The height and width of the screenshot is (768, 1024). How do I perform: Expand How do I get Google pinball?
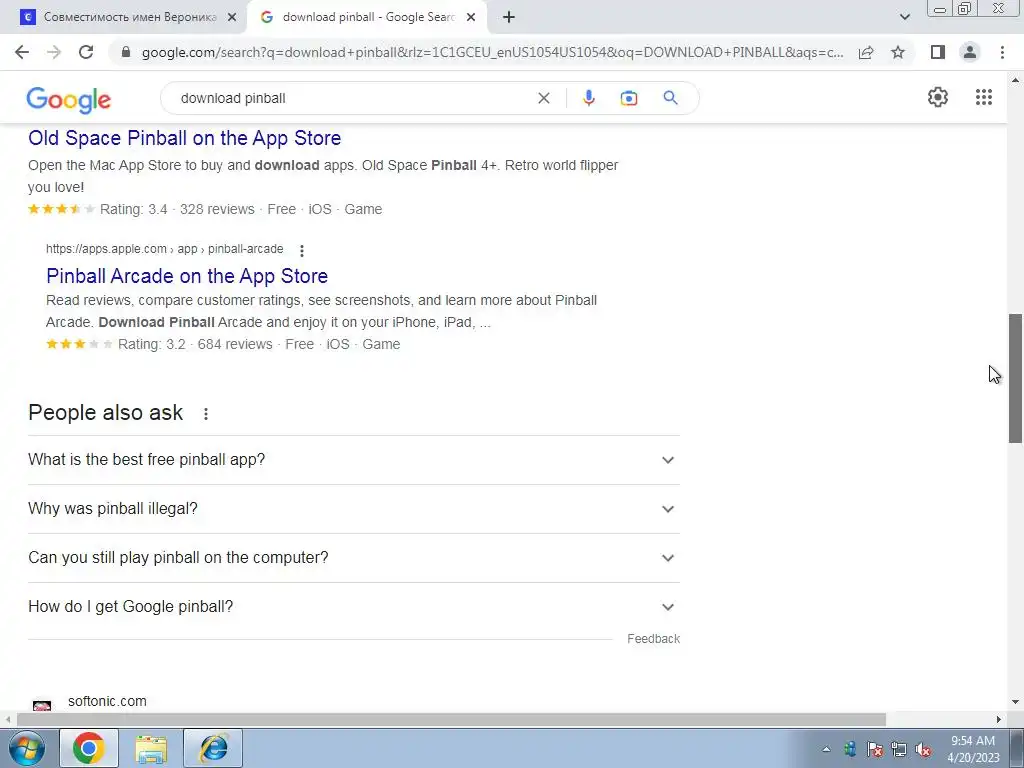(354, 607)
